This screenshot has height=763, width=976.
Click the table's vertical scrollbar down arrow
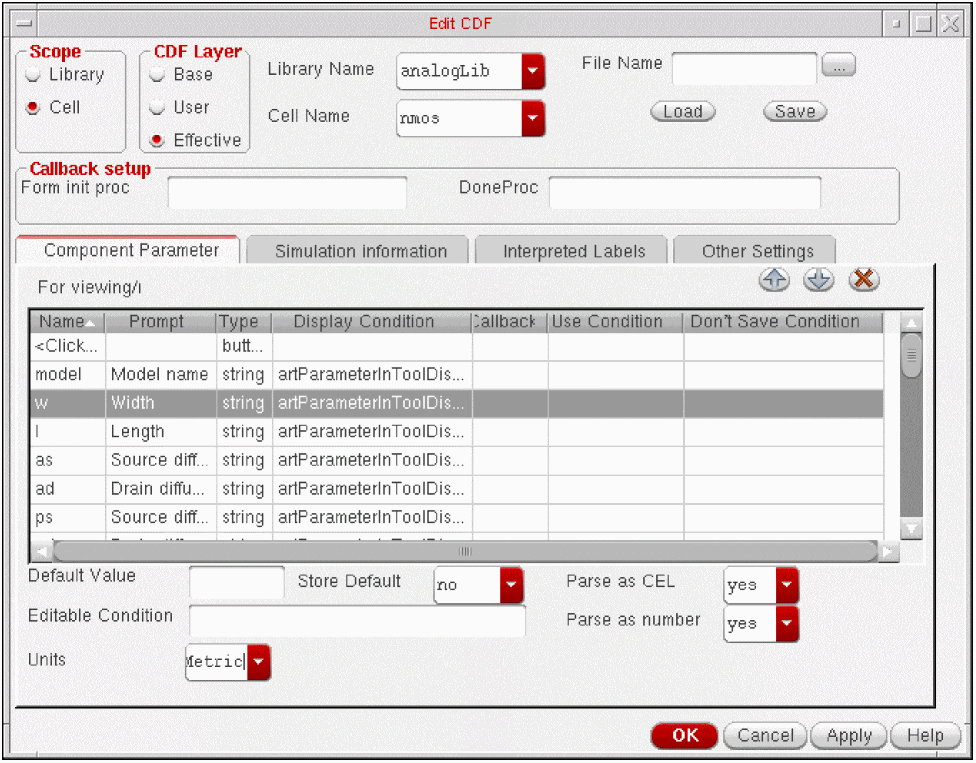(x=910, y=529)
